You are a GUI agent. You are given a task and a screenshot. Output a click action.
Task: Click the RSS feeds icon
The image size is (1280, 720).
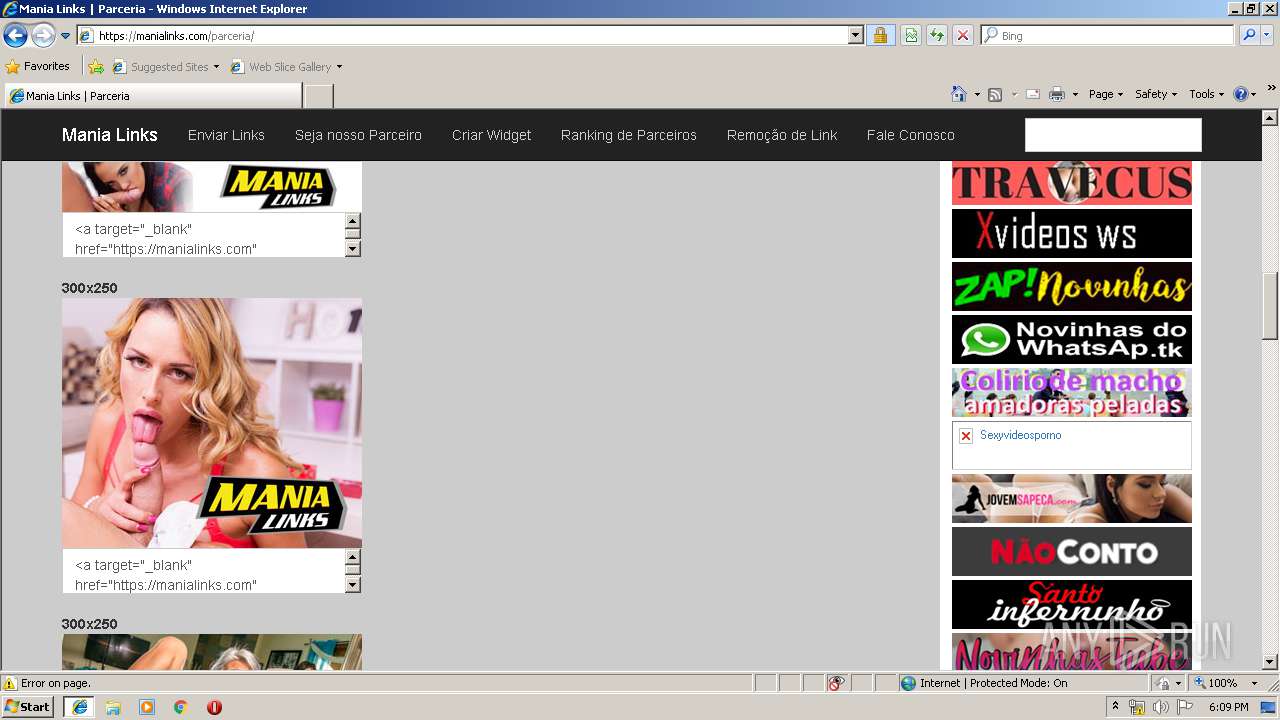coord(995,94)
